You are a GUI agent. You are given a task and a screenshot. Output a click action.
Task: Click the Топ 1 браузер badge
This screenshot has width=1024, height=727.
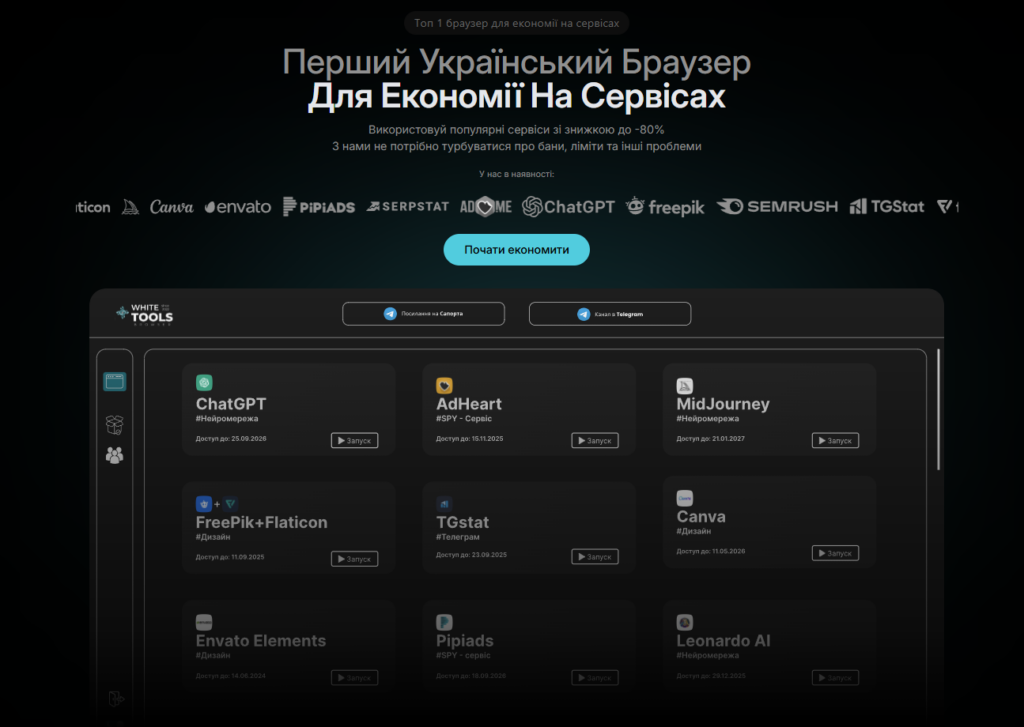coord(516,23)
